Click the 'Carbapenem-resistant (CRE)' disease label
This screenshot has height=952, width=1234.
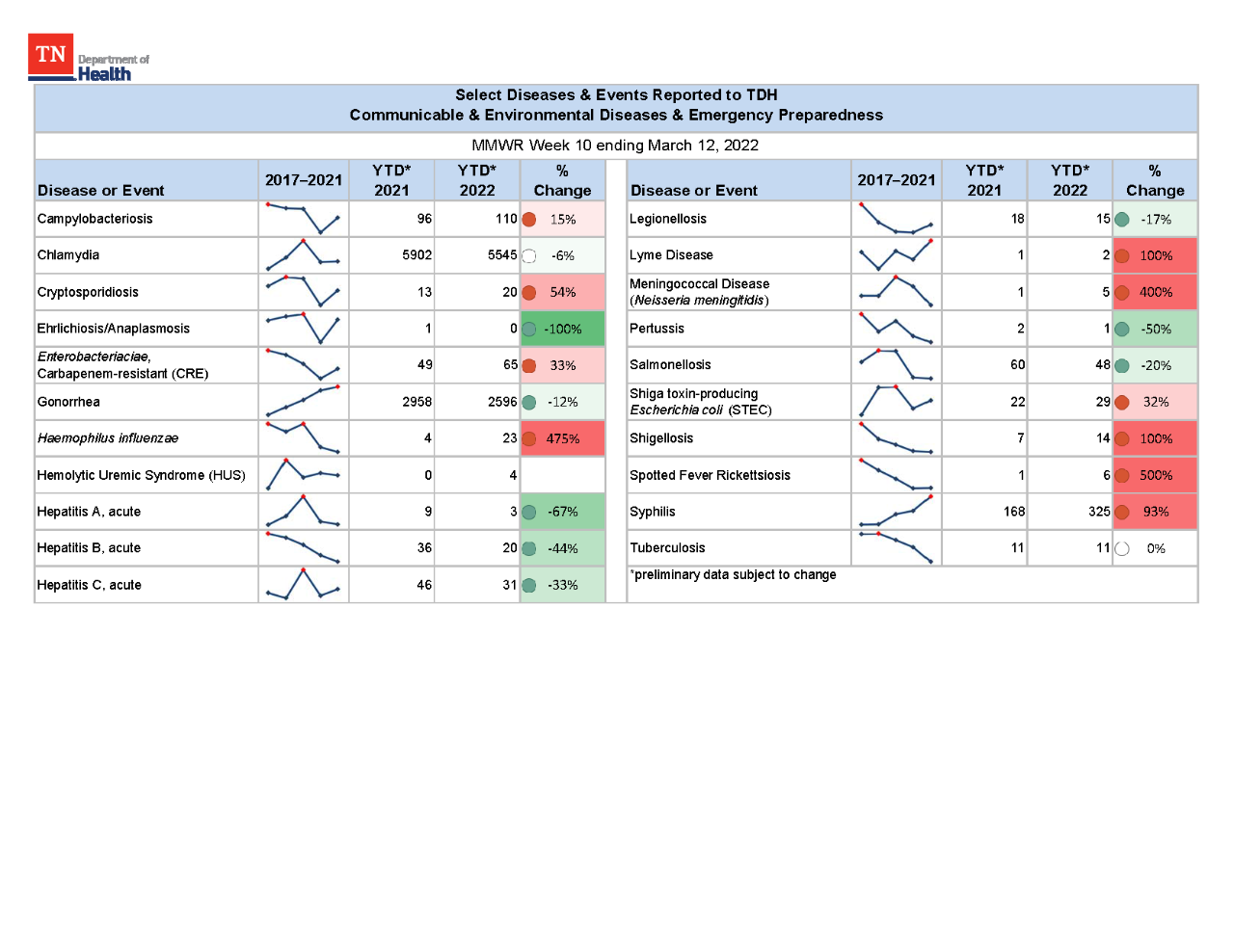[x=122, y=374]
